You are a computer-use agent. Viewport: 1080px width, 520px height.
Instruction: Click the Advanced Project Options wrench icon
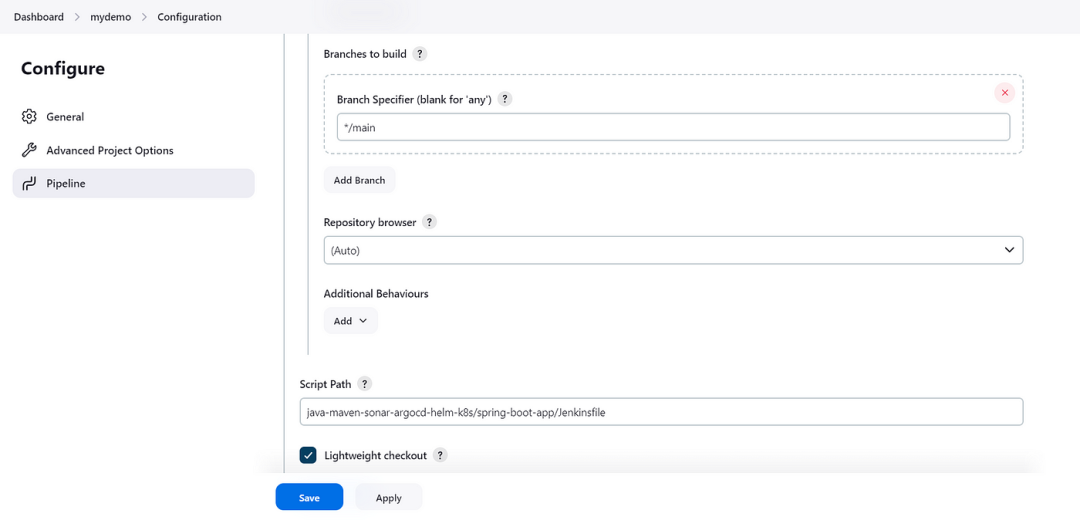point(28,150)
